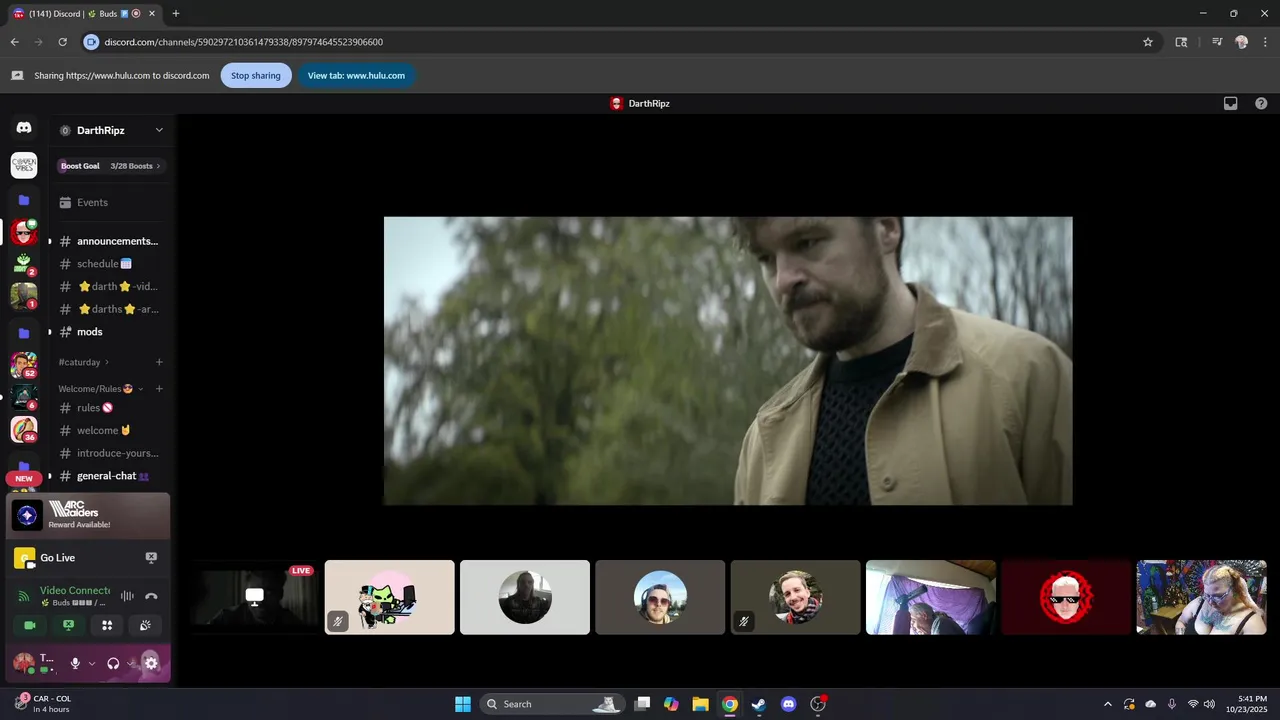
Task: Open Discord app from taskbar
Action: (788, 704)
